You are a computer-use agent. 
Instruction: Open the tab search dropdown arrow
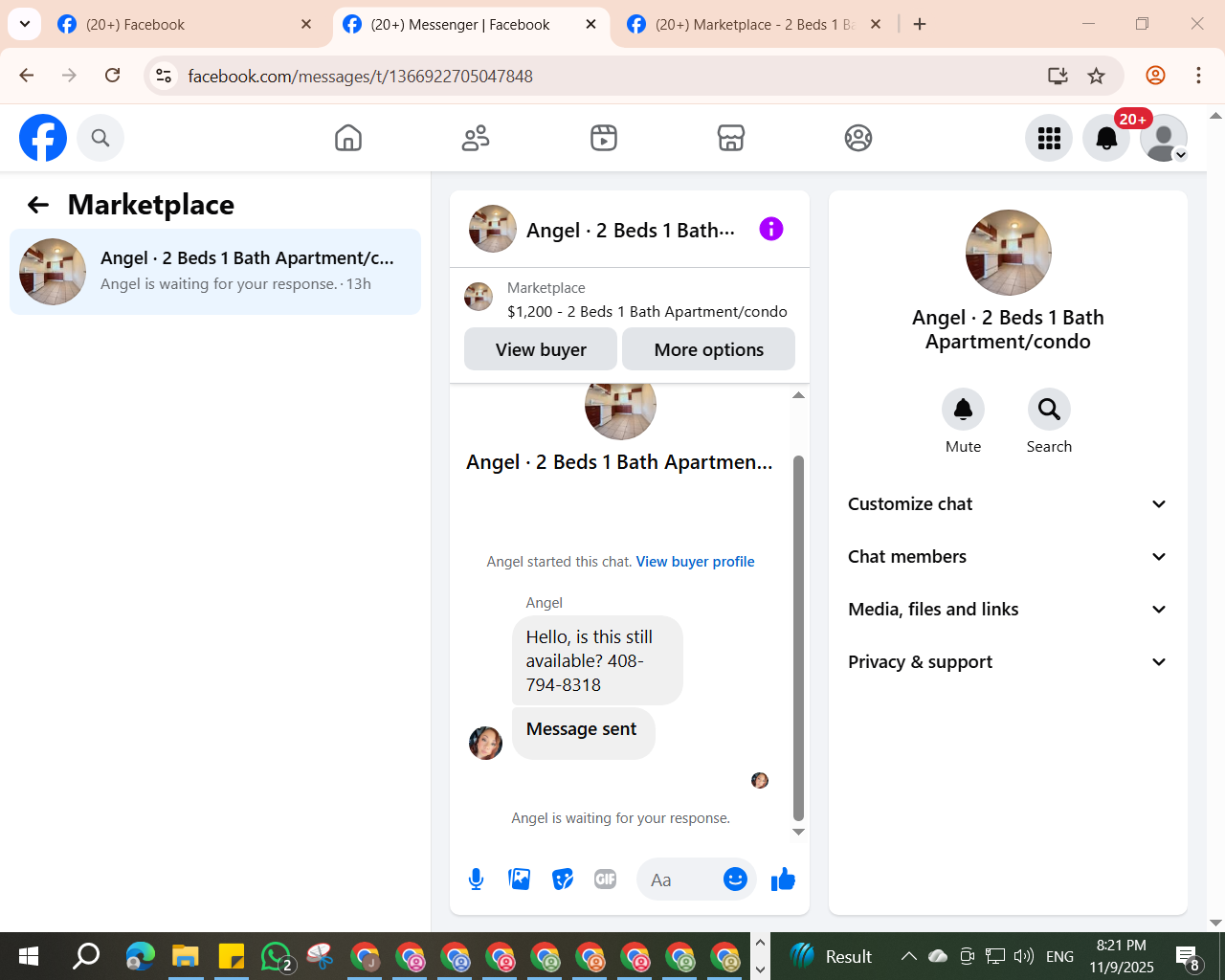point(25,24)
